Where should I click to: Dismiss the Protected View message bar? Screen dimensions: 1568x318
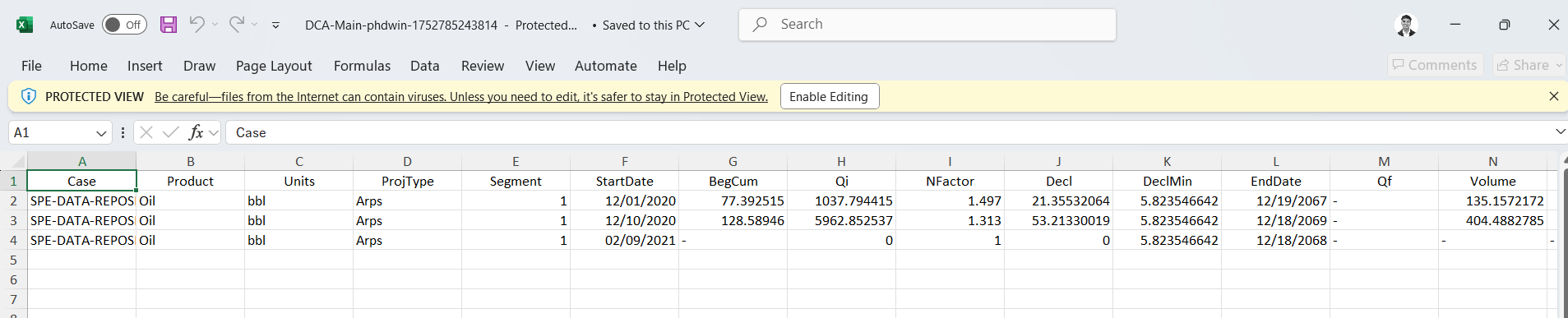[x=1553, y=96]
